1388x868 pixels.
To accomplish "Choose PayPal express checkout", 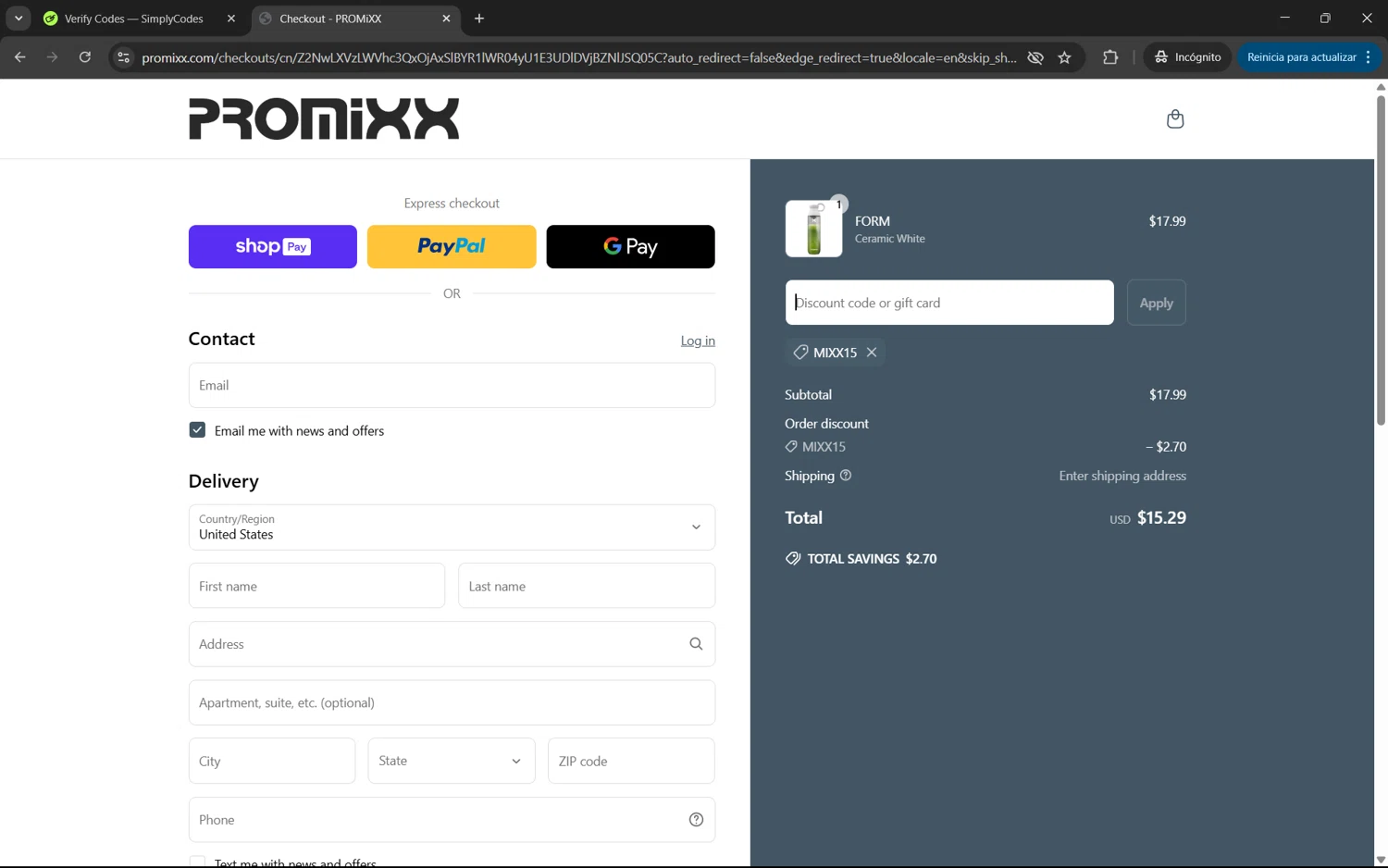I will 452,246.
